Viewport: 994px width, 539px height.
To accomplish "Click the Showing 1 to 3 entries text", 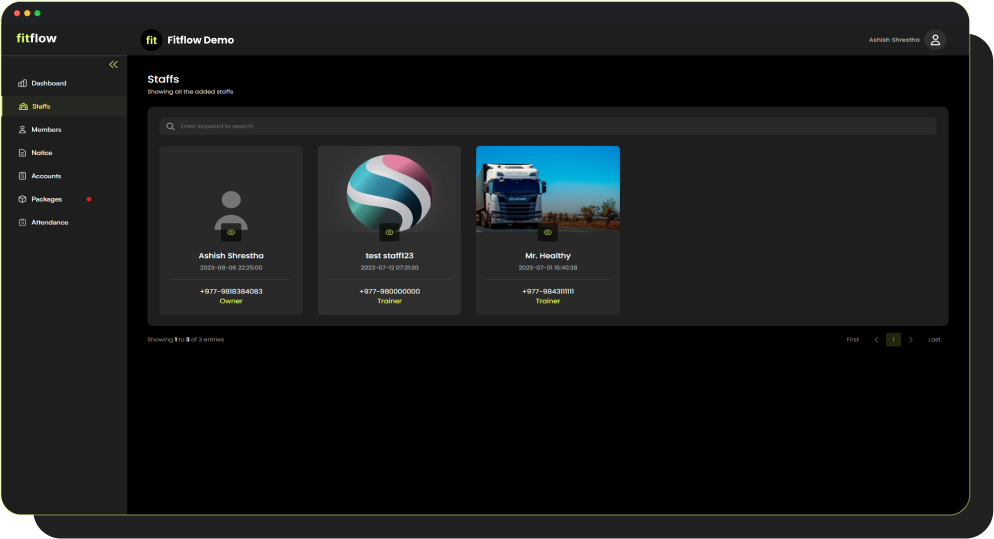I will [186, 340].
